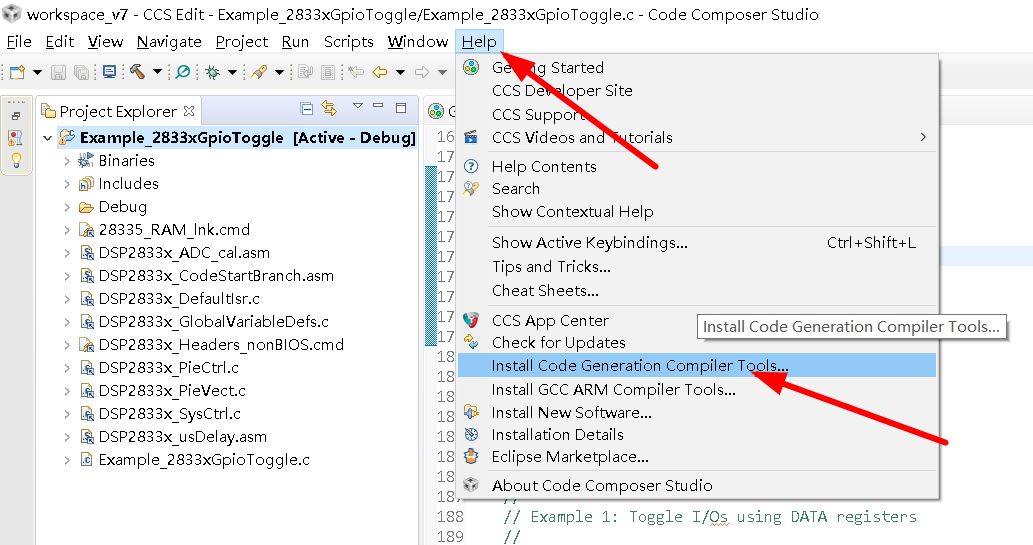This screenshot has height=545, width=1033.
Task: Select DSP2833x_usDelay.asm file
Action: 182,437
